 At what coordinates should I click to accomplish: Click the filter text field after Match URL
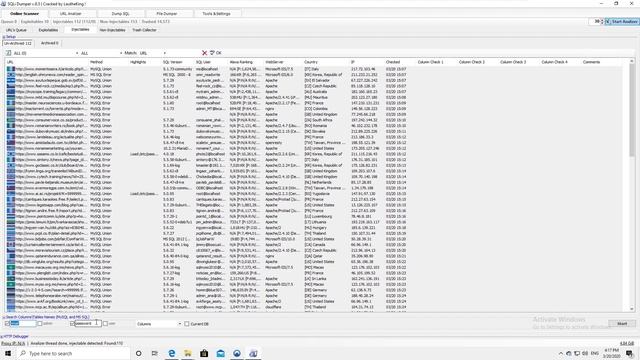(x=184, y=53)
